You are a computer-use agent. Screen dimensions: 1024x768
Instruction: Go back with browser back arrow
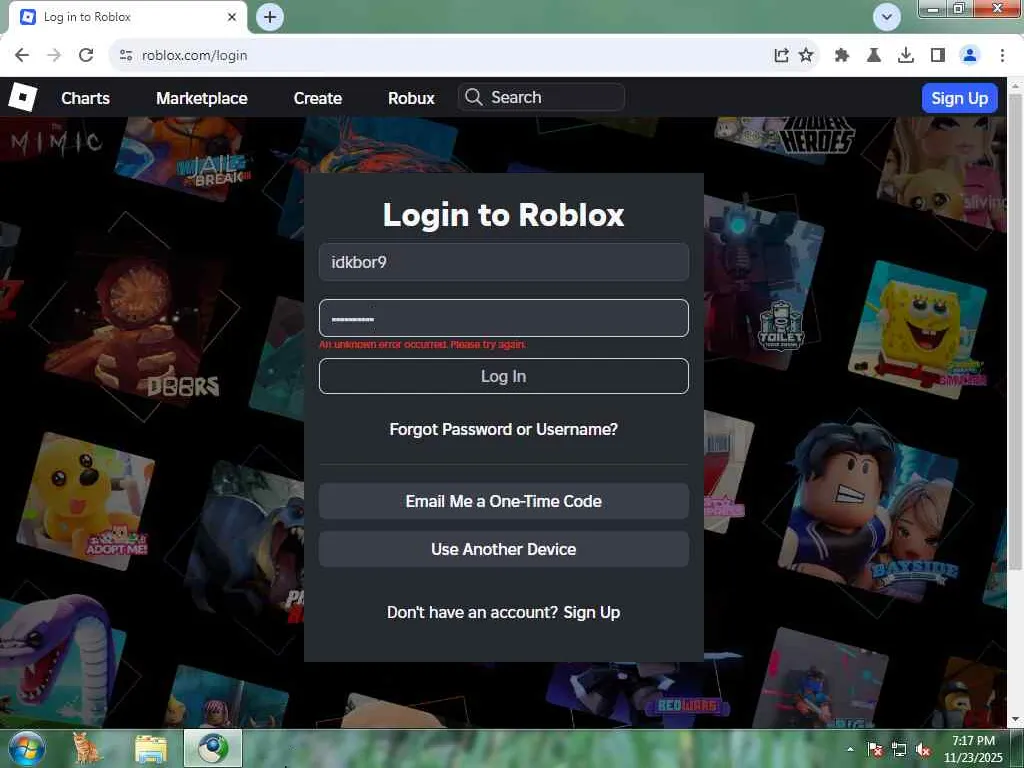[x=22, y=55]
